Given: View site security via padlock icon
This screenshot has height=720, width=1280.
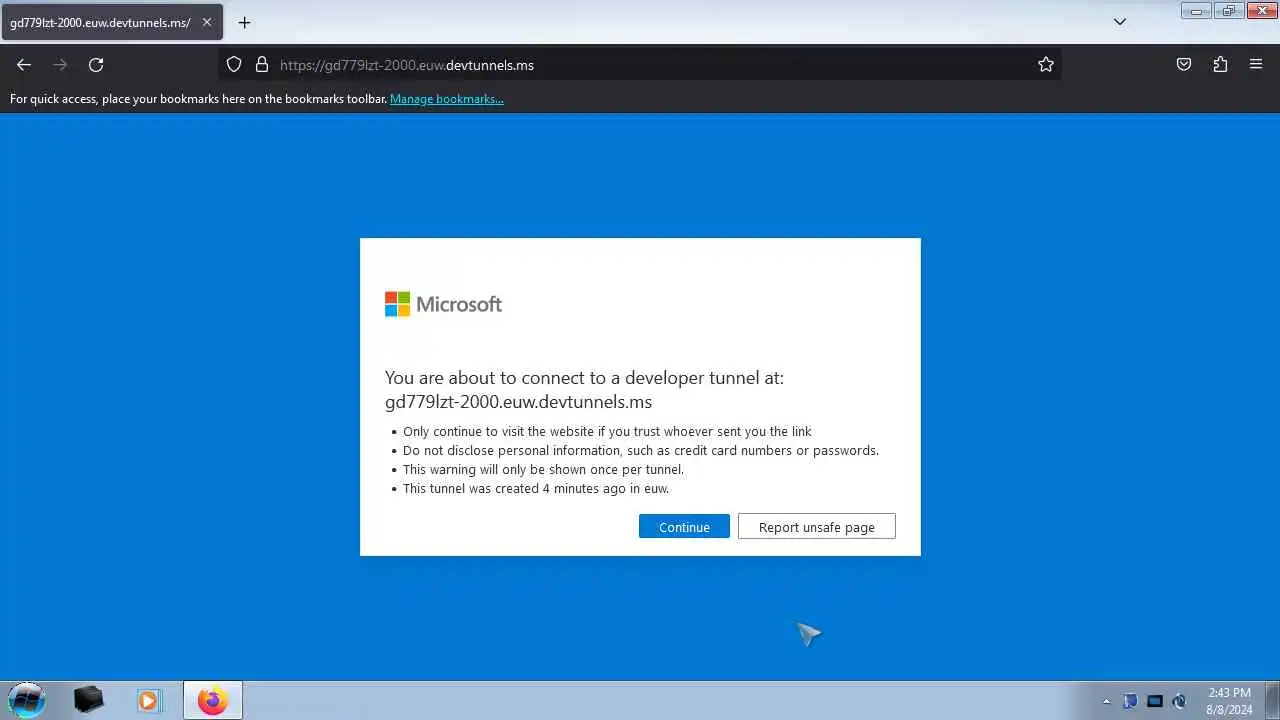Looking at the screenshot, I should click(262, 65).
